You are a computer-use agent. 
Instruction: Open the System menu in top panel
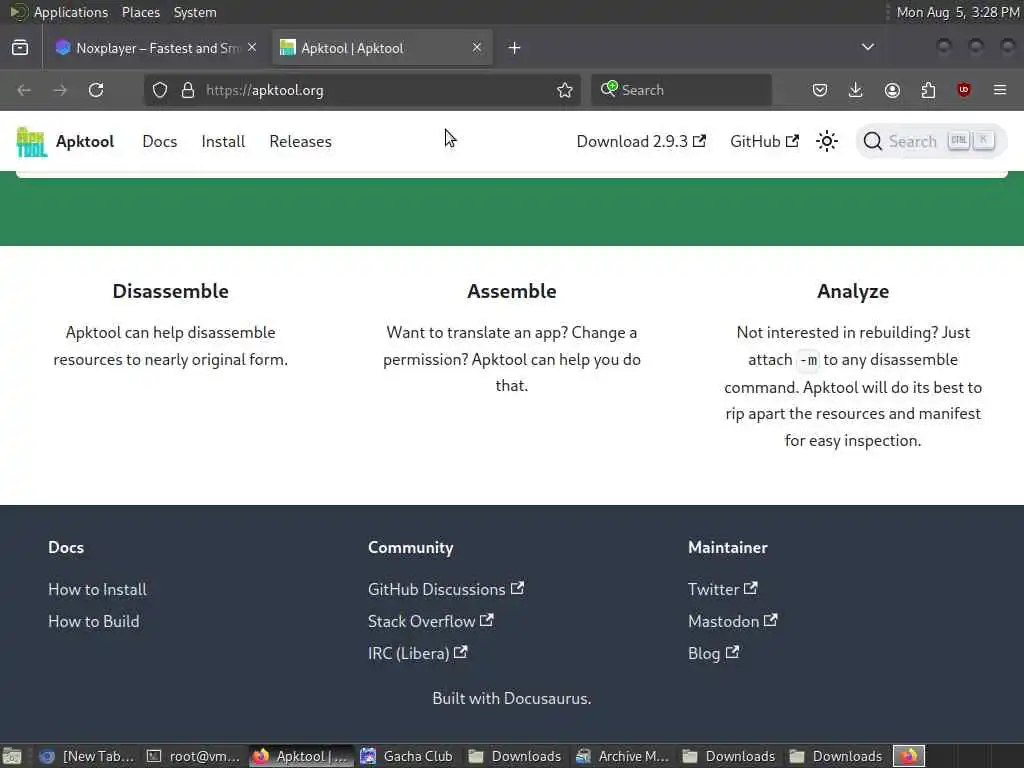coord(195,12)
